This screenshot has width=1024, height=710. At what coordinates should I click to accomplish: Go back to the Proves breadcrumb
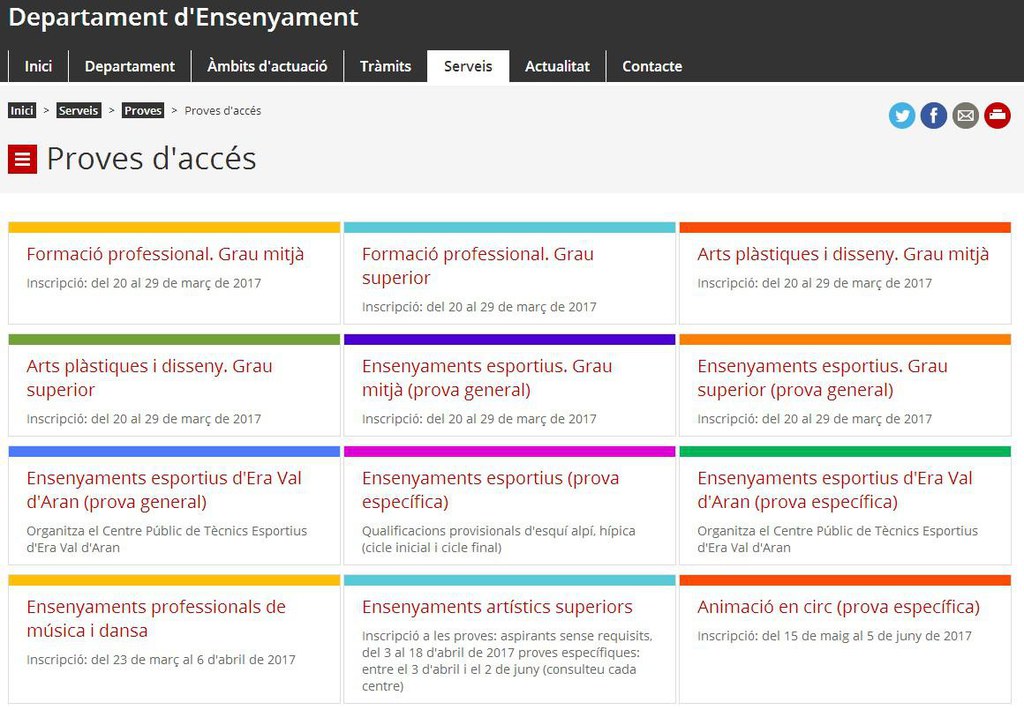coord(142,111)
